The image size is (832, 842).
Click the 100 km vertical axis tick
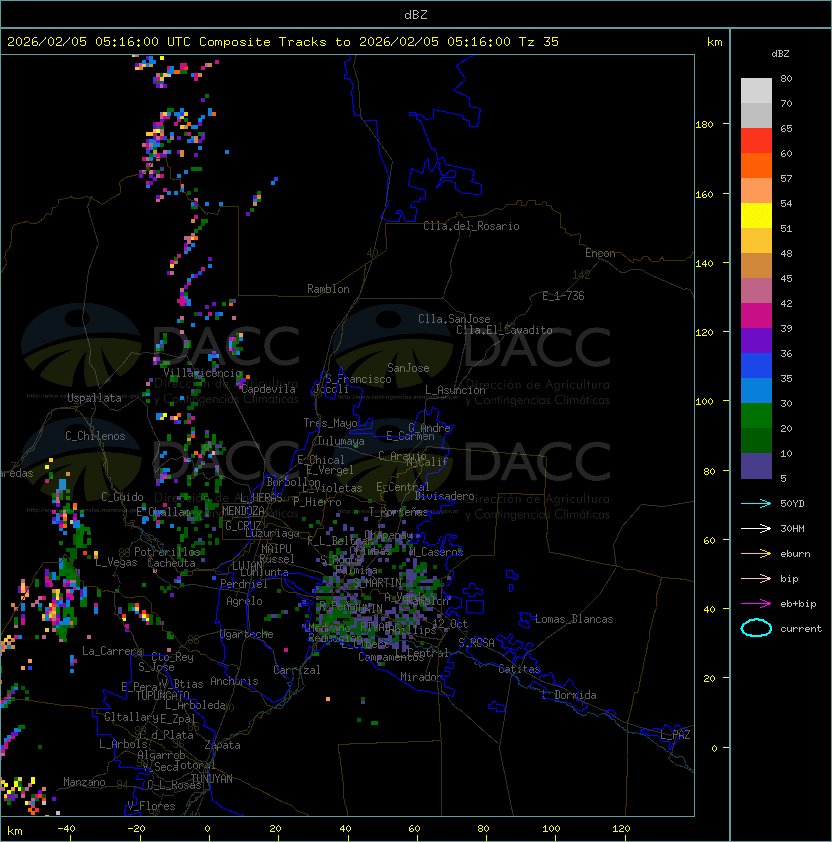coord(704,402)
